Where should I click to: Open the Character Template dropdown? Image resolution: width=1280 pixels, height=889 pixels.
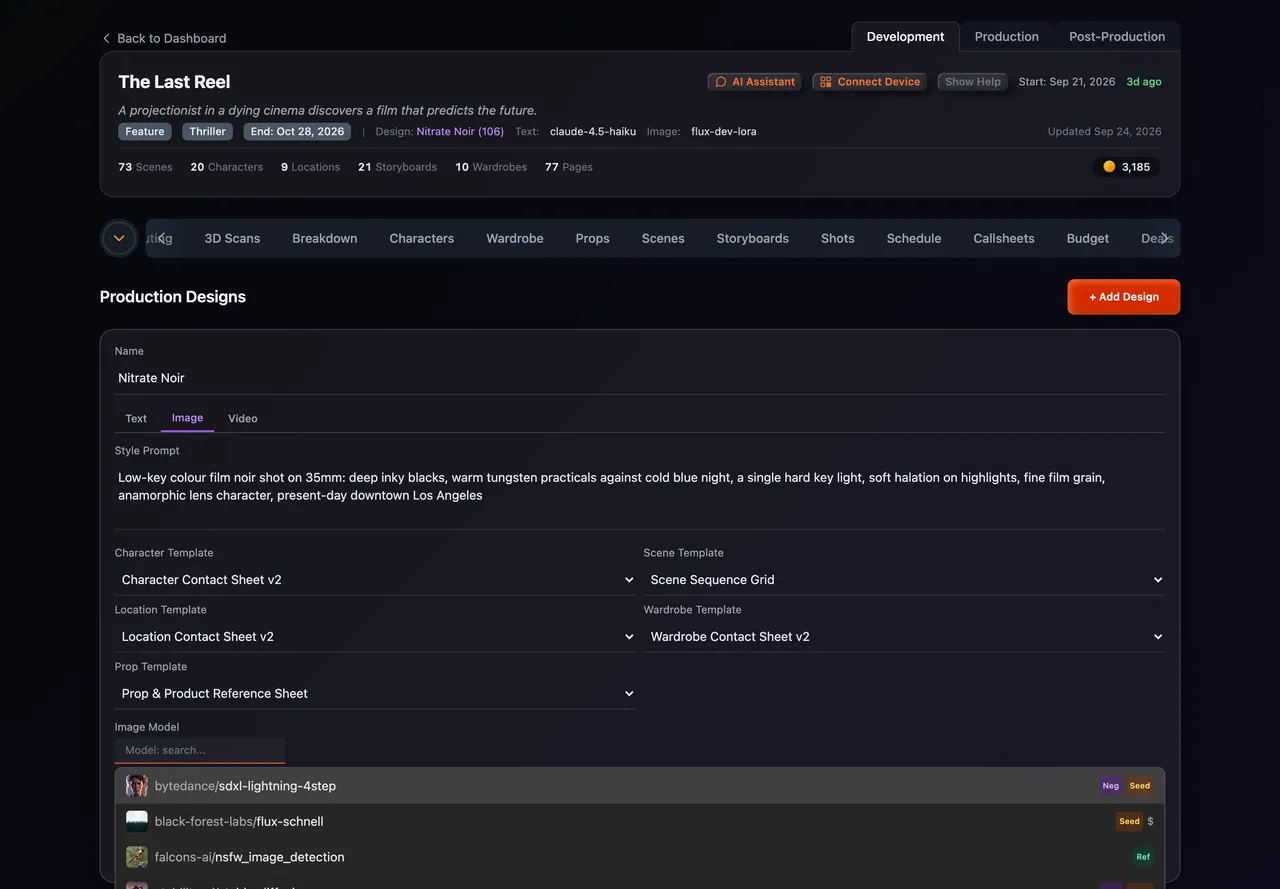(x=375, y=580)
